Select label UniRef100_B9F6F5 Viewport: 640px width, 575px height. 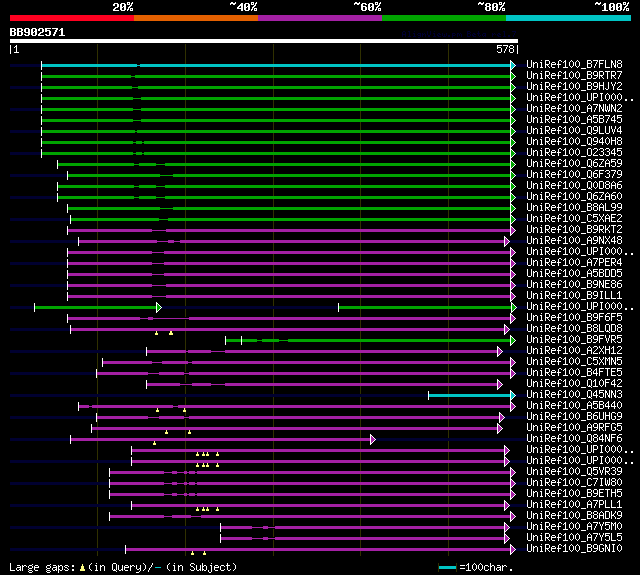574,317
